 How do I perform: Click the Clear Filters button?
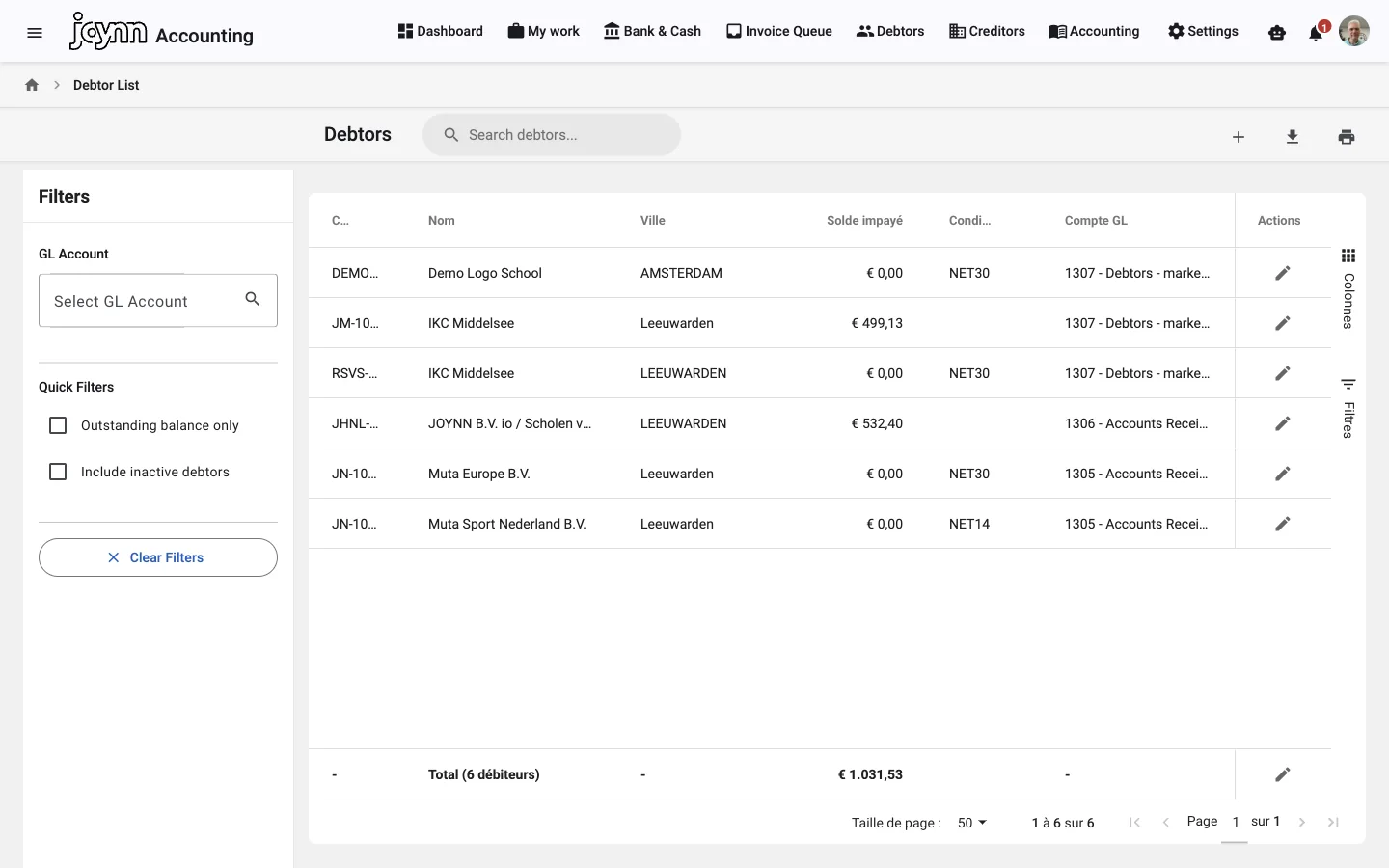(158, 557)
